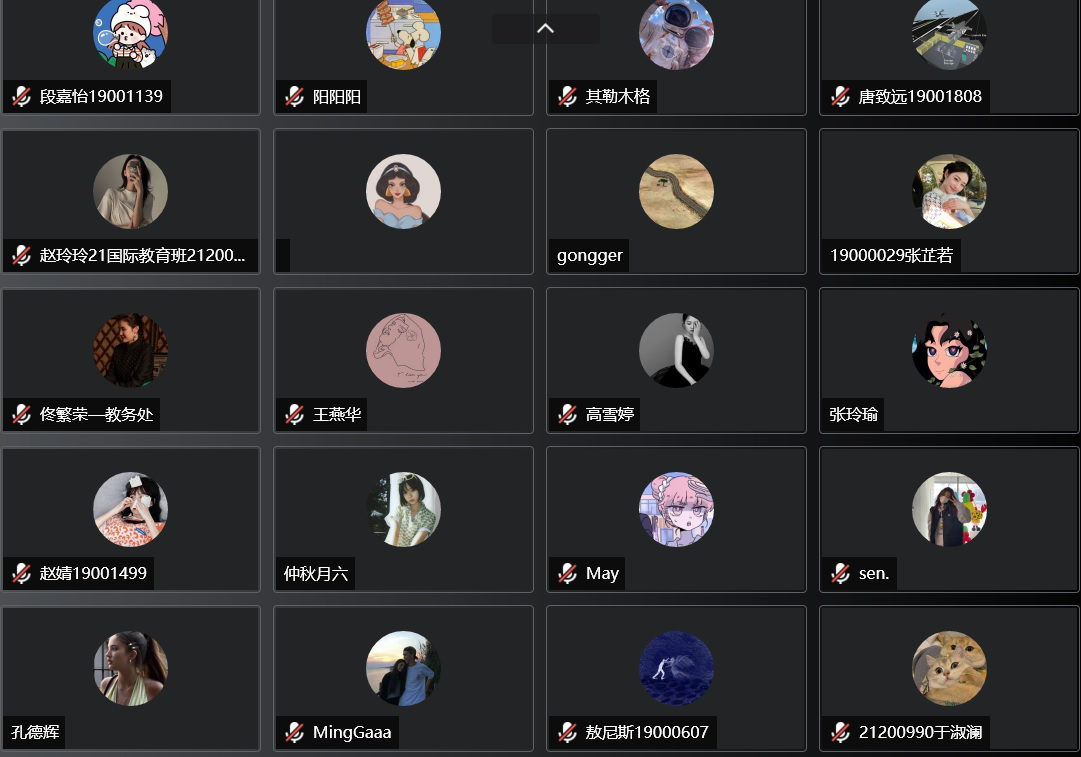The image size is (1081, 757).
Task: Click the 19000029张芷若 name label
Action: click(891, 256)
